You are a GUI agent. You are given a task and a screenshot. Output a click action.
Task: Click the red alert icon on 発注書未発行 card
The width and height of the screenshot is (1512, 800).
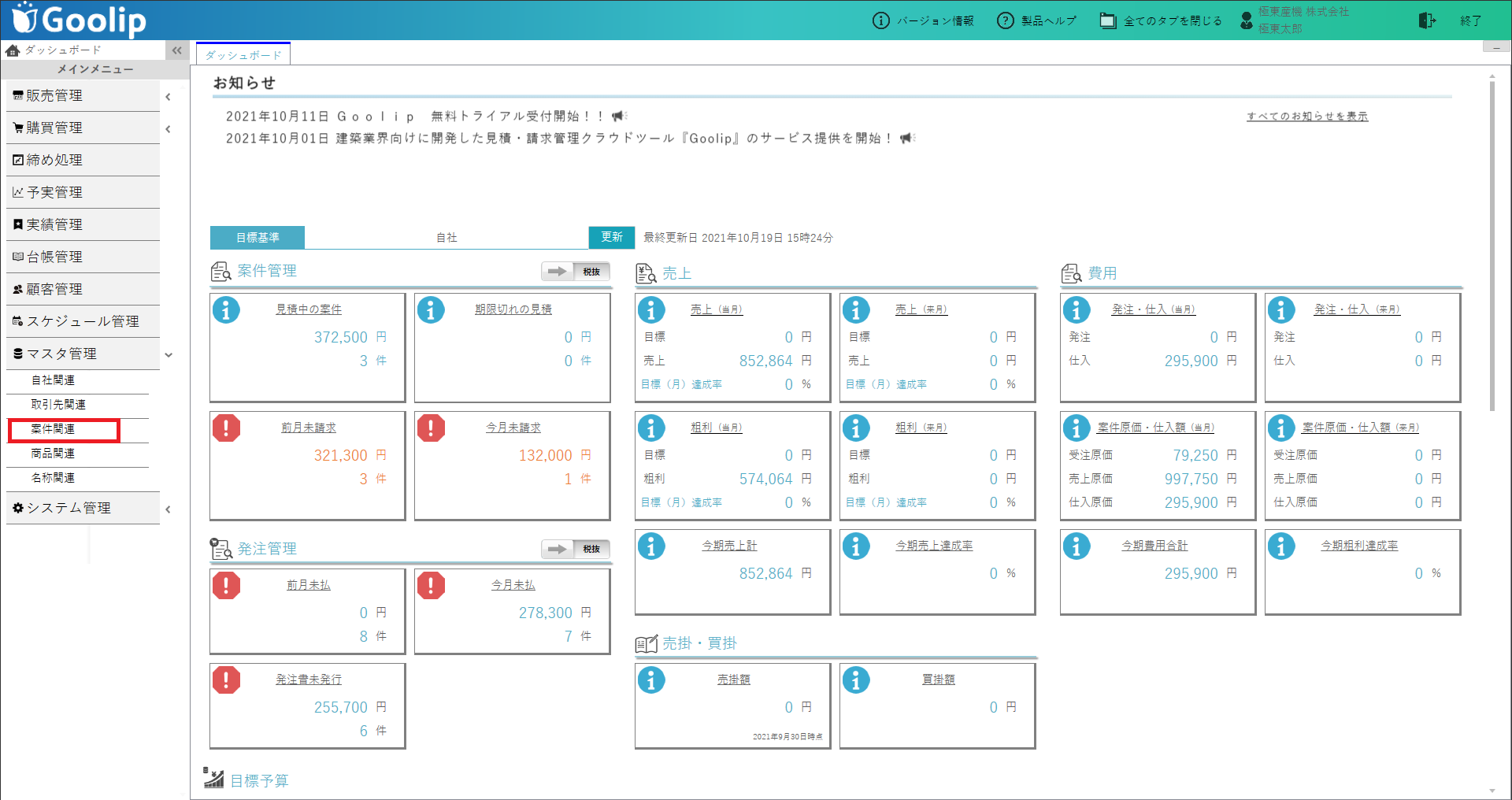(x=226, y=680)
